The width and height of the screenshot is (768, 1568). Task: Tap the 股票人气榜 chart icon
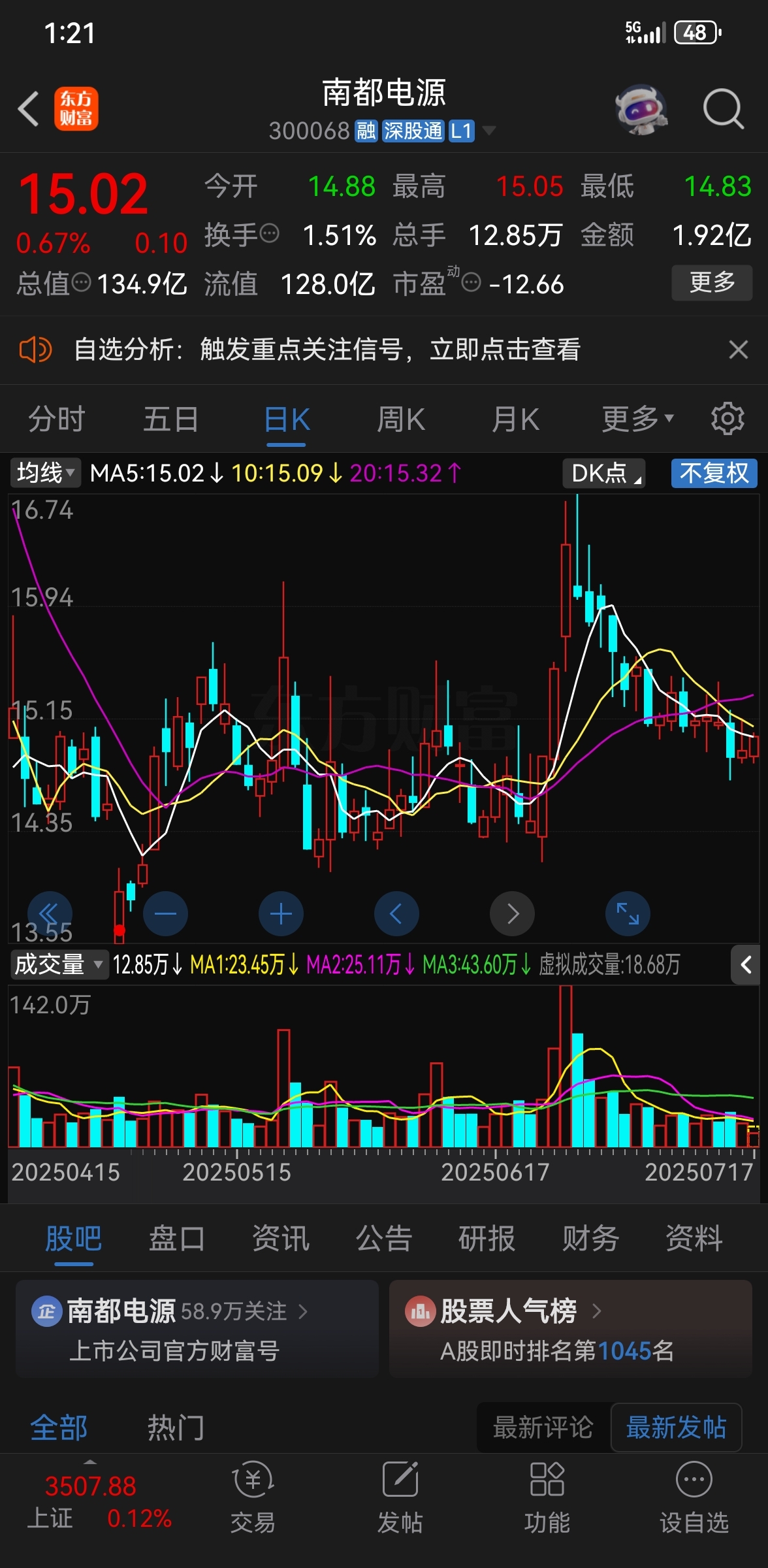click(420, 1311)
